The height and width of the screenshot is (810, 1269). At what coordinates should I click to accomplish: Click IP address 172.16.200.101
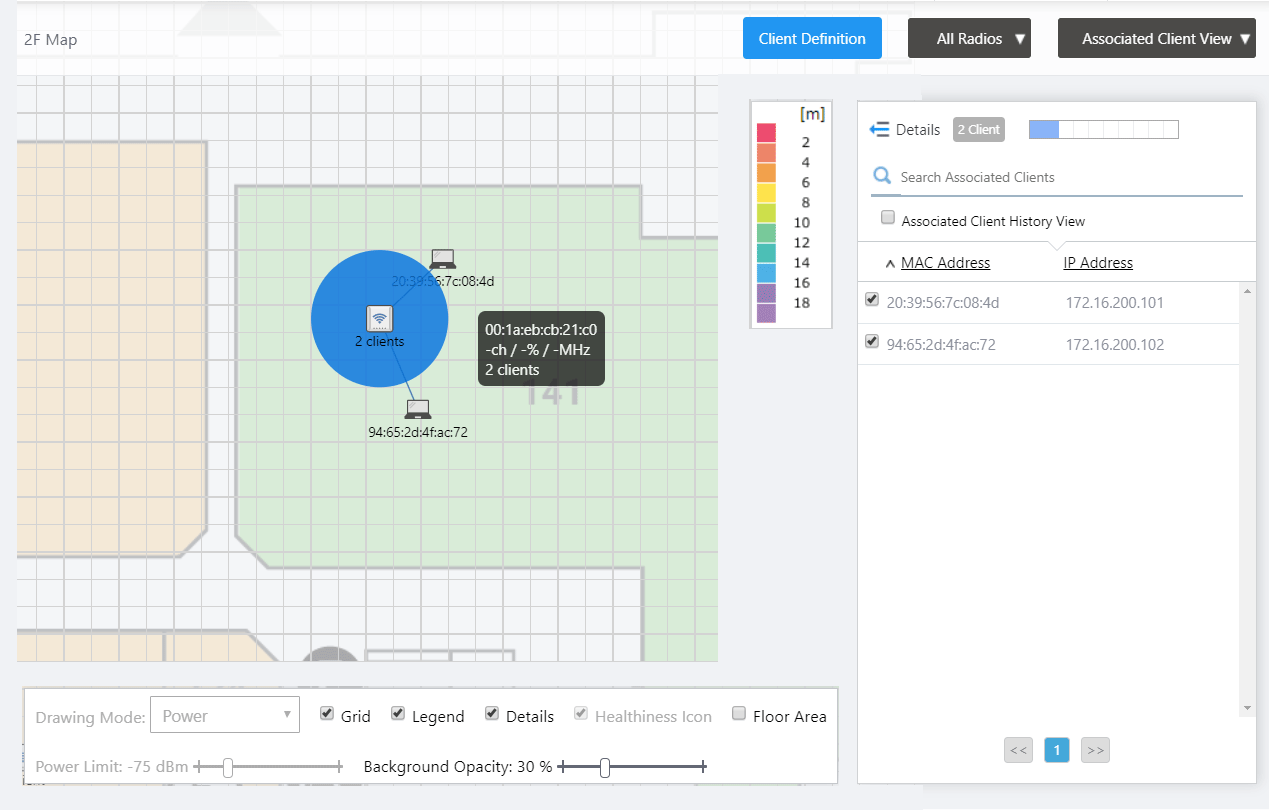(x=1114, y=303)
